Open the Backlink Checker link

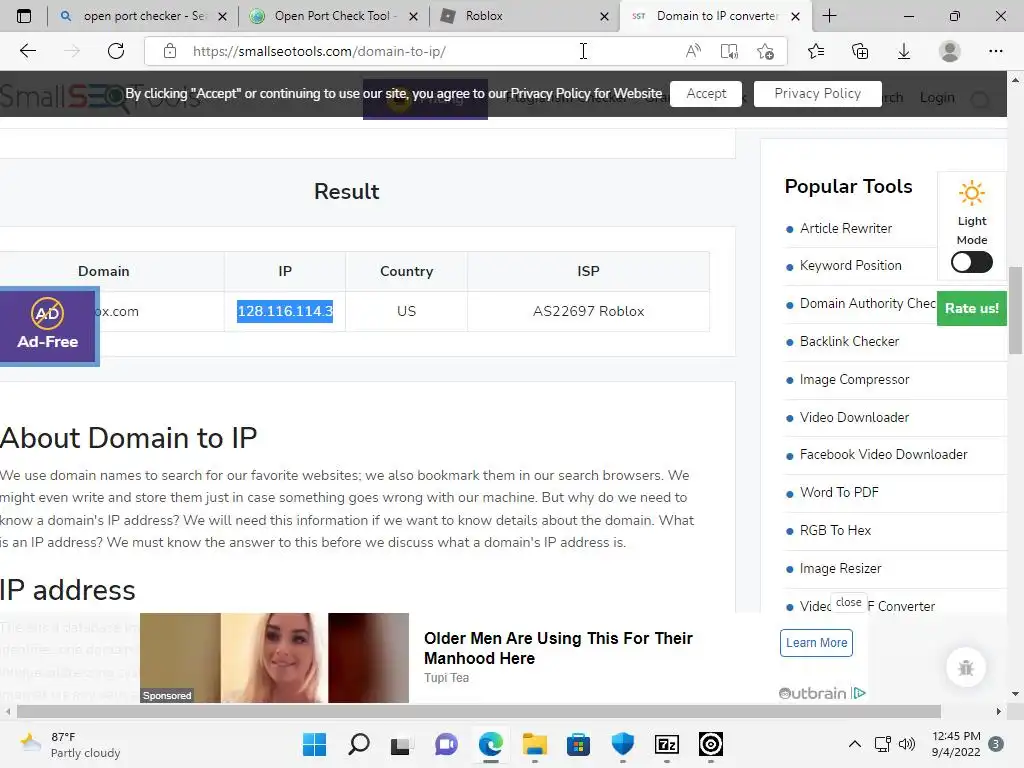tap(849, 341)
